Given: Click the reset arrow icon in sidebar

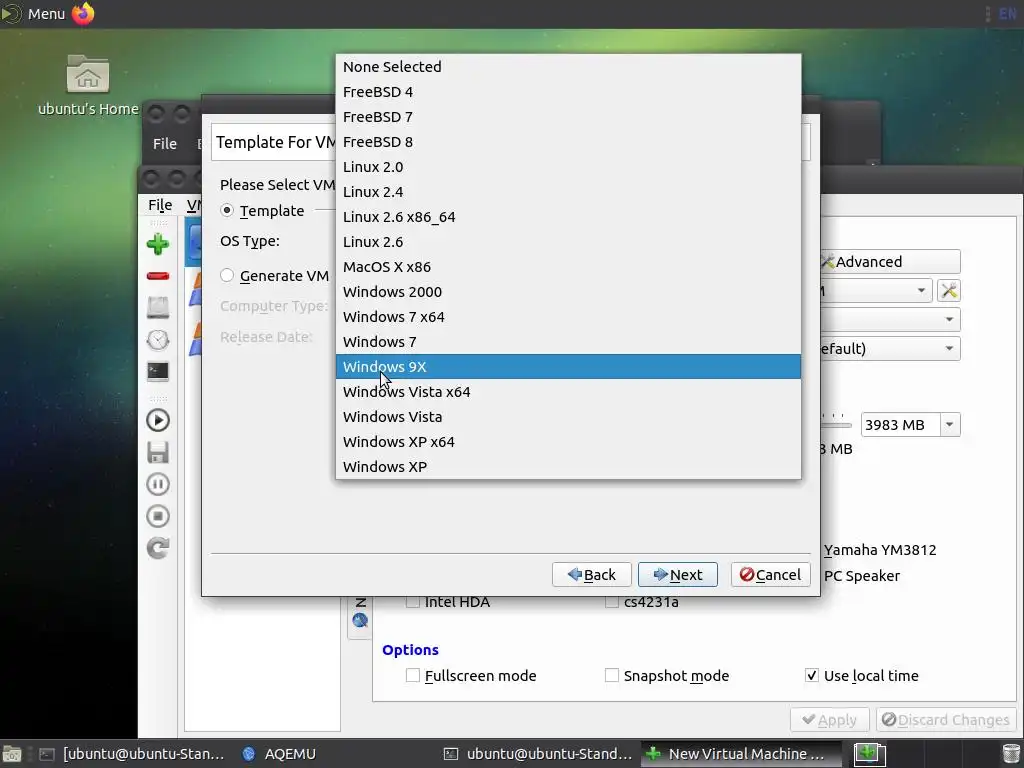Looking at the screenshot, I should click(x=157, y=548).
